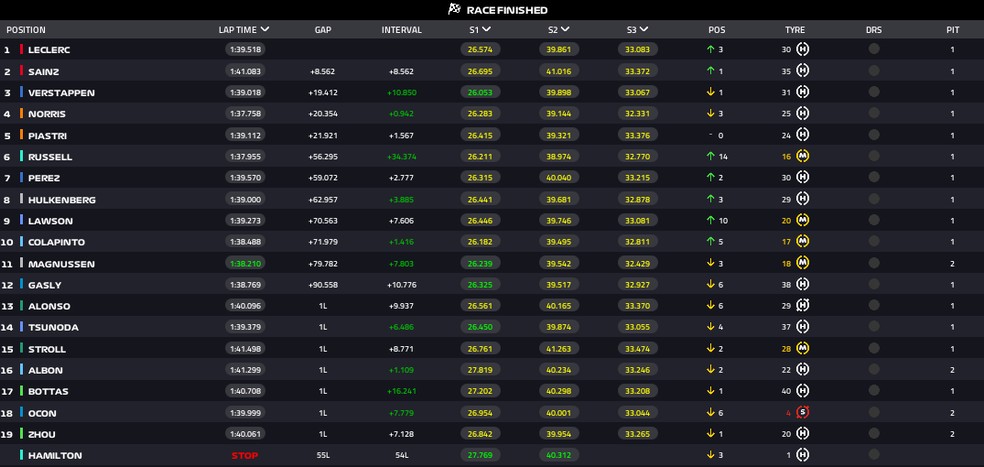Screen dimensions: 984x467
Task: Select Russell's yellow medium tyre icon
Action: [x=802, y=156]
